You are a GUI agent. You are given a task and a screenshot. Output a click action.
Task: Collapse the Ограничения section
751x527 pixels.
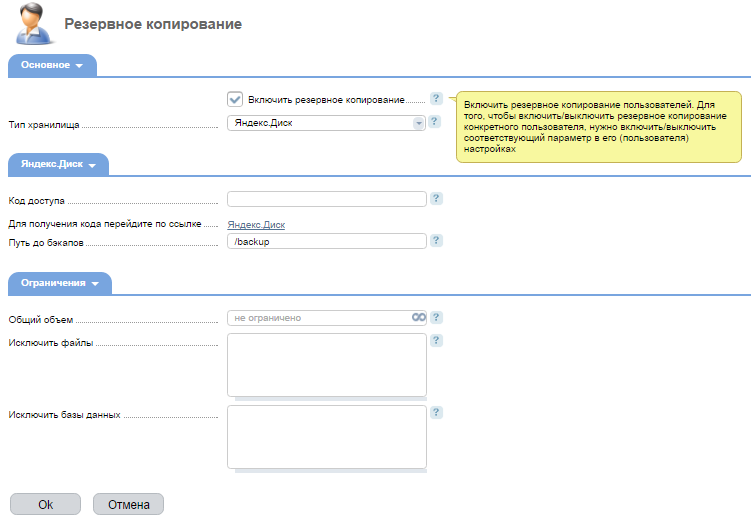point(60,283)
